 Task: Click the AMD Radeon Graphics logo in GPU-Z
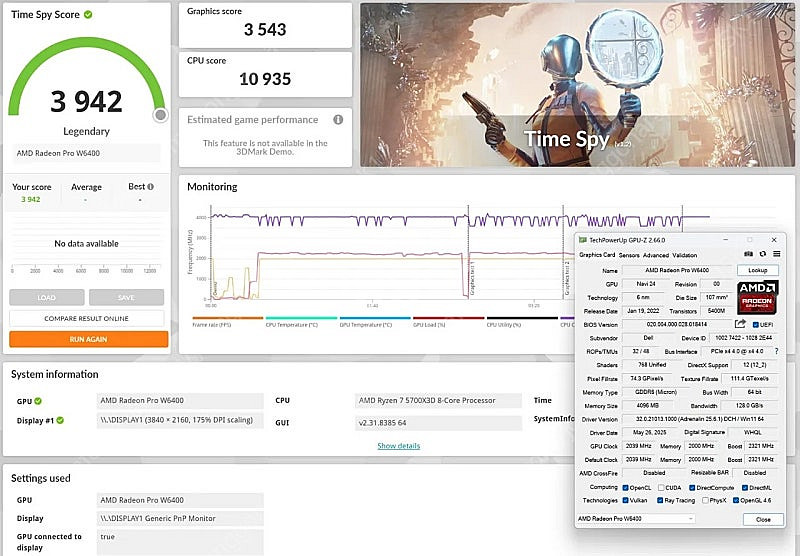[x=757, y=297]
